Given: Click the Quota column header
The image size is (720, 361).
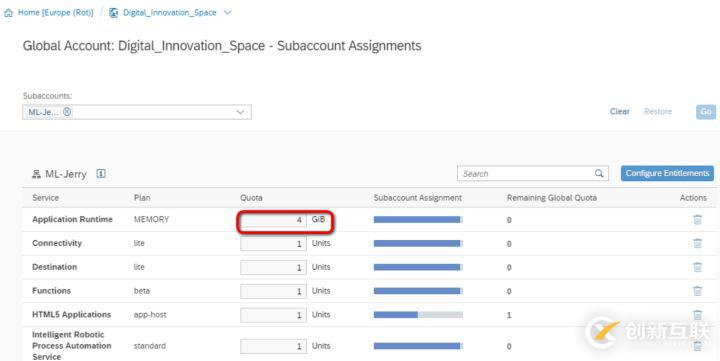Looking at the screenshot, I should pyautogui.click(x=251, y=198).
